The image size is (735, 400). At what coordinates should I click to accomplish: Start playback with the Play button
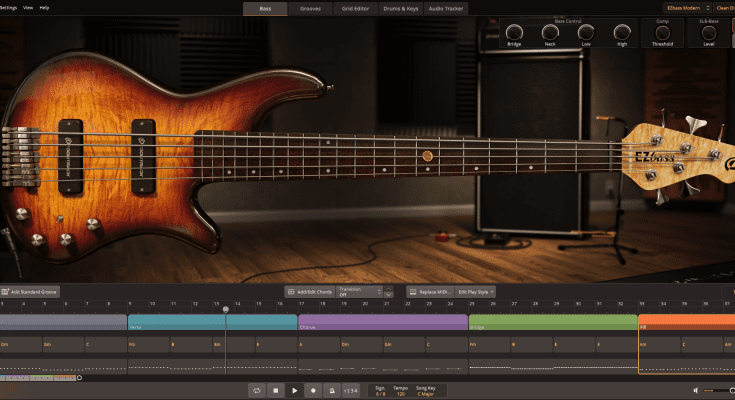point(294,390)
